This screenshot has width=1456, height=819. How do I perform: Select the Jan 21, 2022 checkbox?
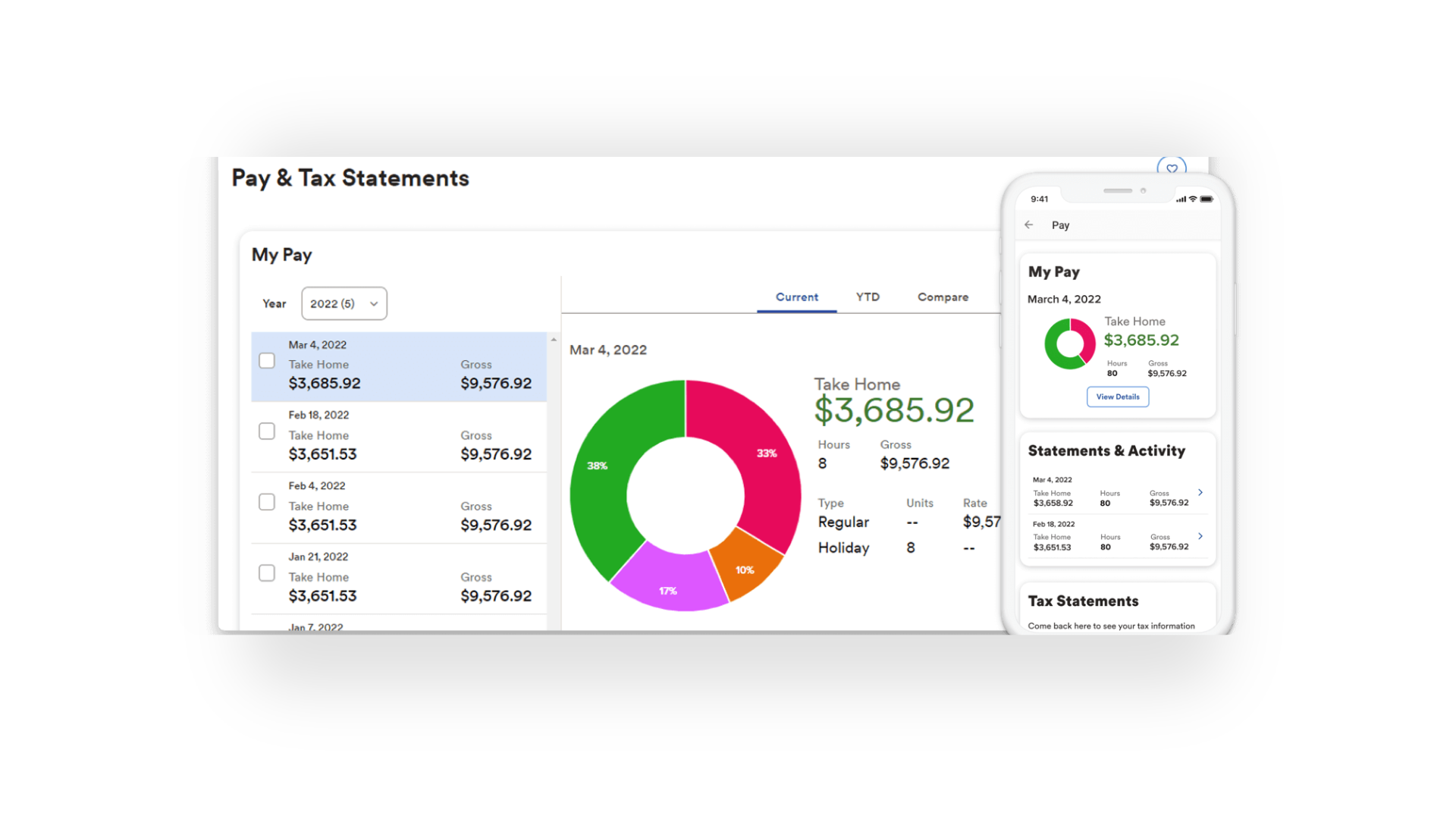[x=266, y=573]
